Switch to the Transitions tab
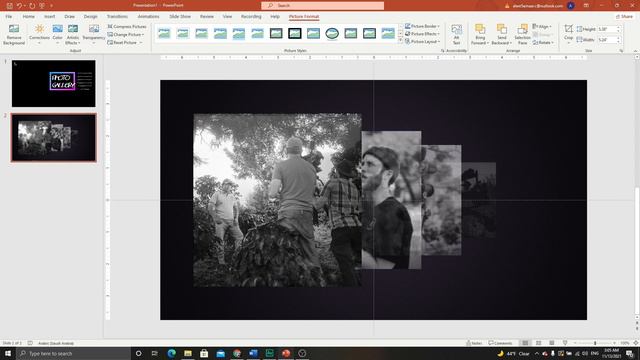640x360 pixels. point(117,16)
